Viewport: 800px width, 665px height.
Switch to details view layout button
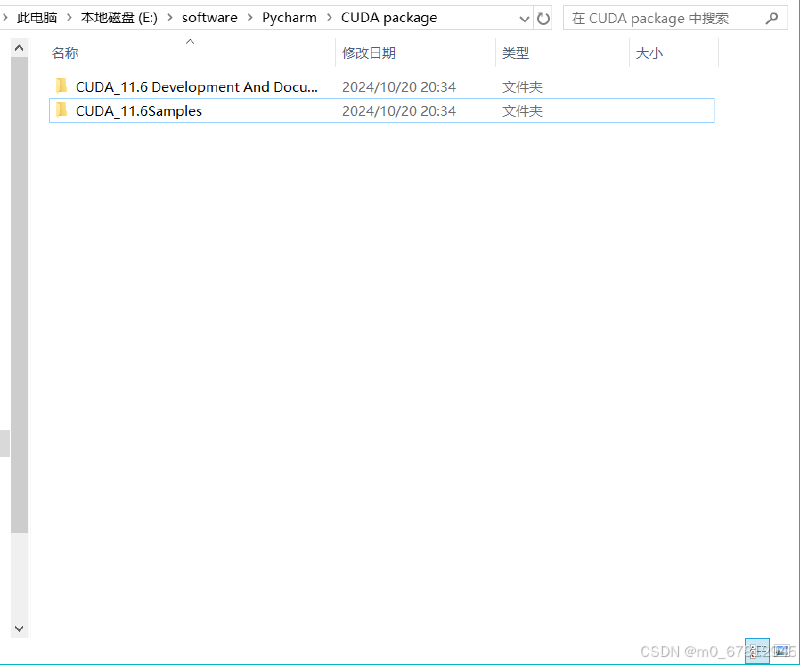tap(757, 651)
